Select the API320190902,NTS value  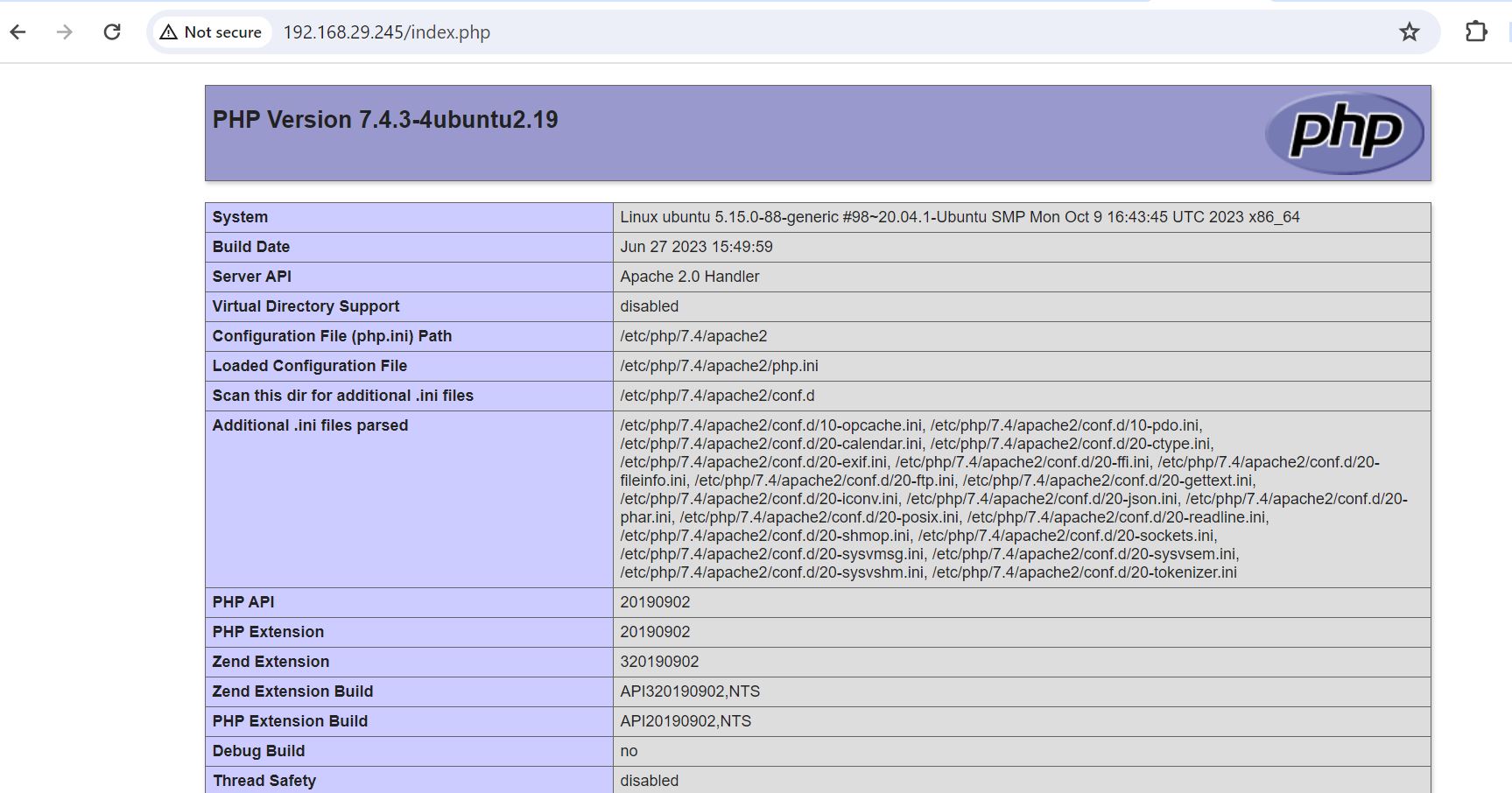point(690,691)
